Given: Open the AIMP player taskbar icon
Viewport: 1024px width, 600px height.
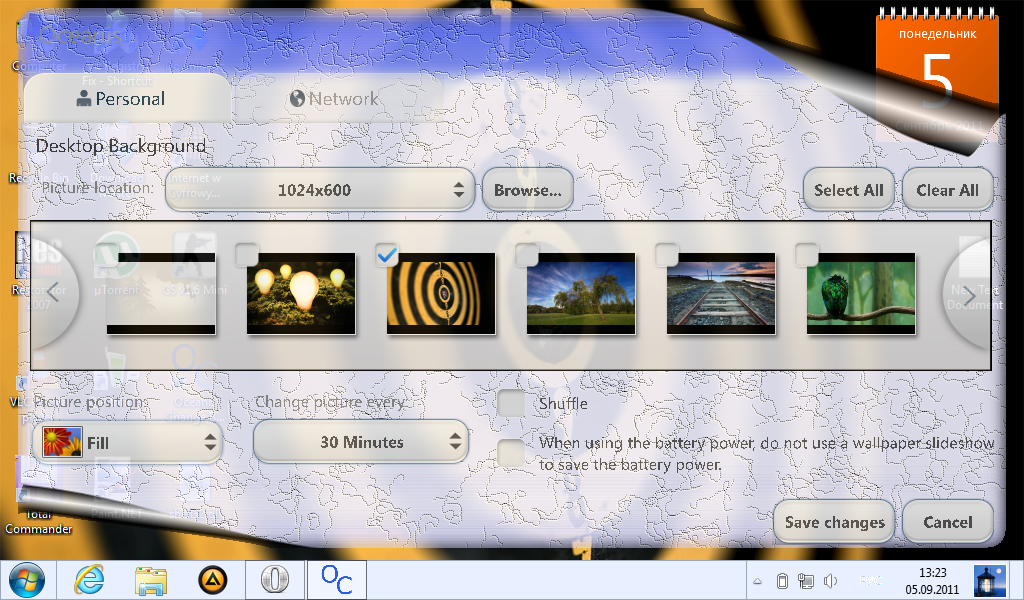Looking at the screenshot, I should (212, 580).
